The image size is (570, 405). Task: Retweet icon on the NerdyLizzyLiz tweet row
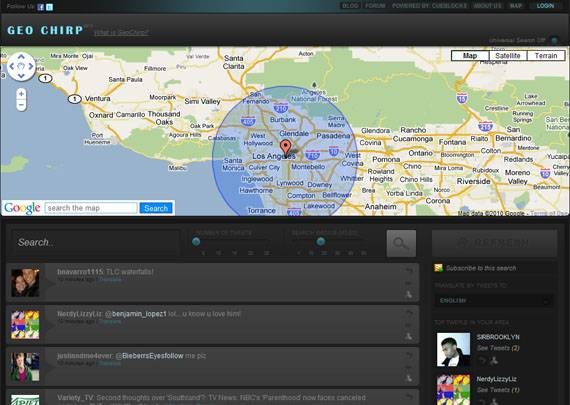click(409, 325)
